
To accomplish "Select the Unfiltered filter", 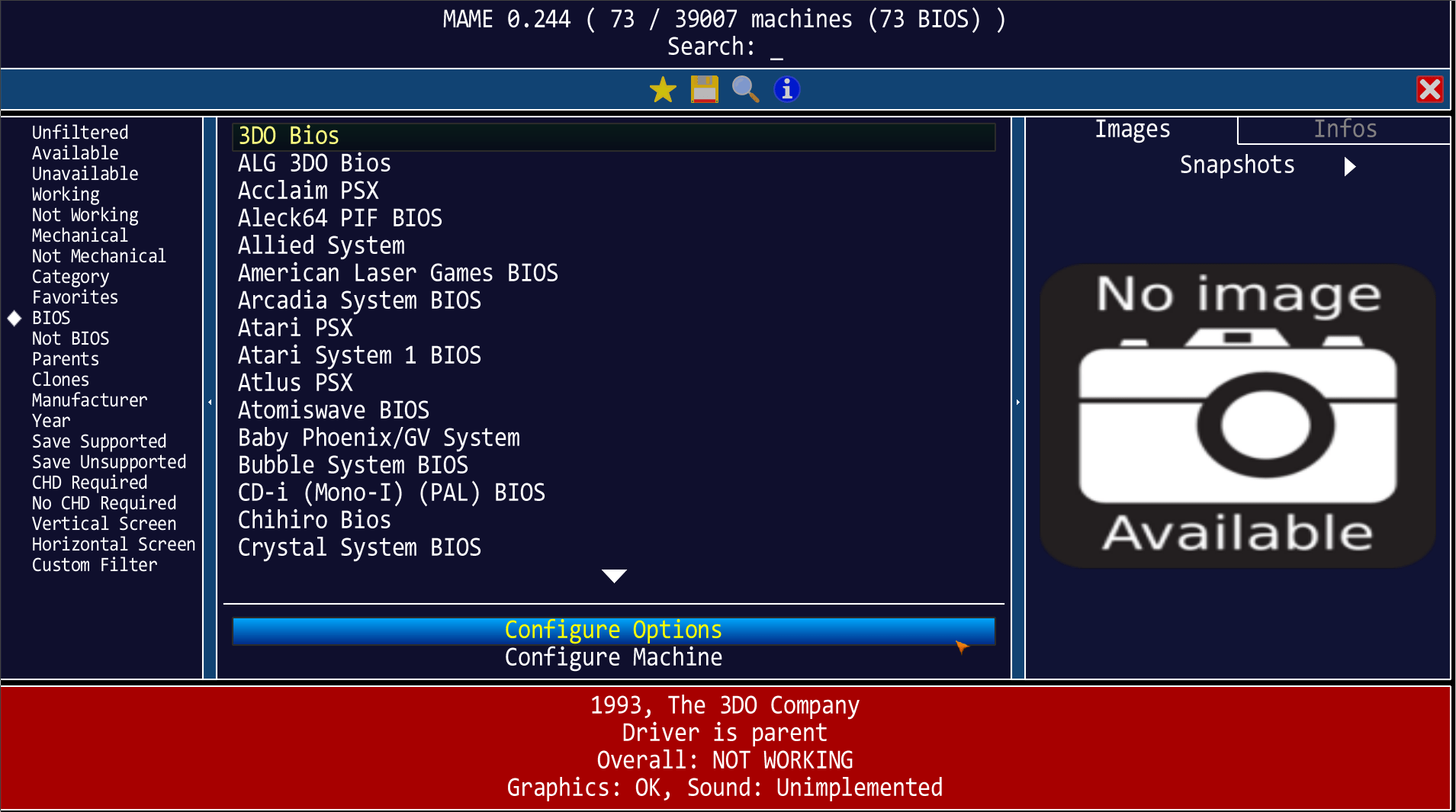I will (80, 133).
